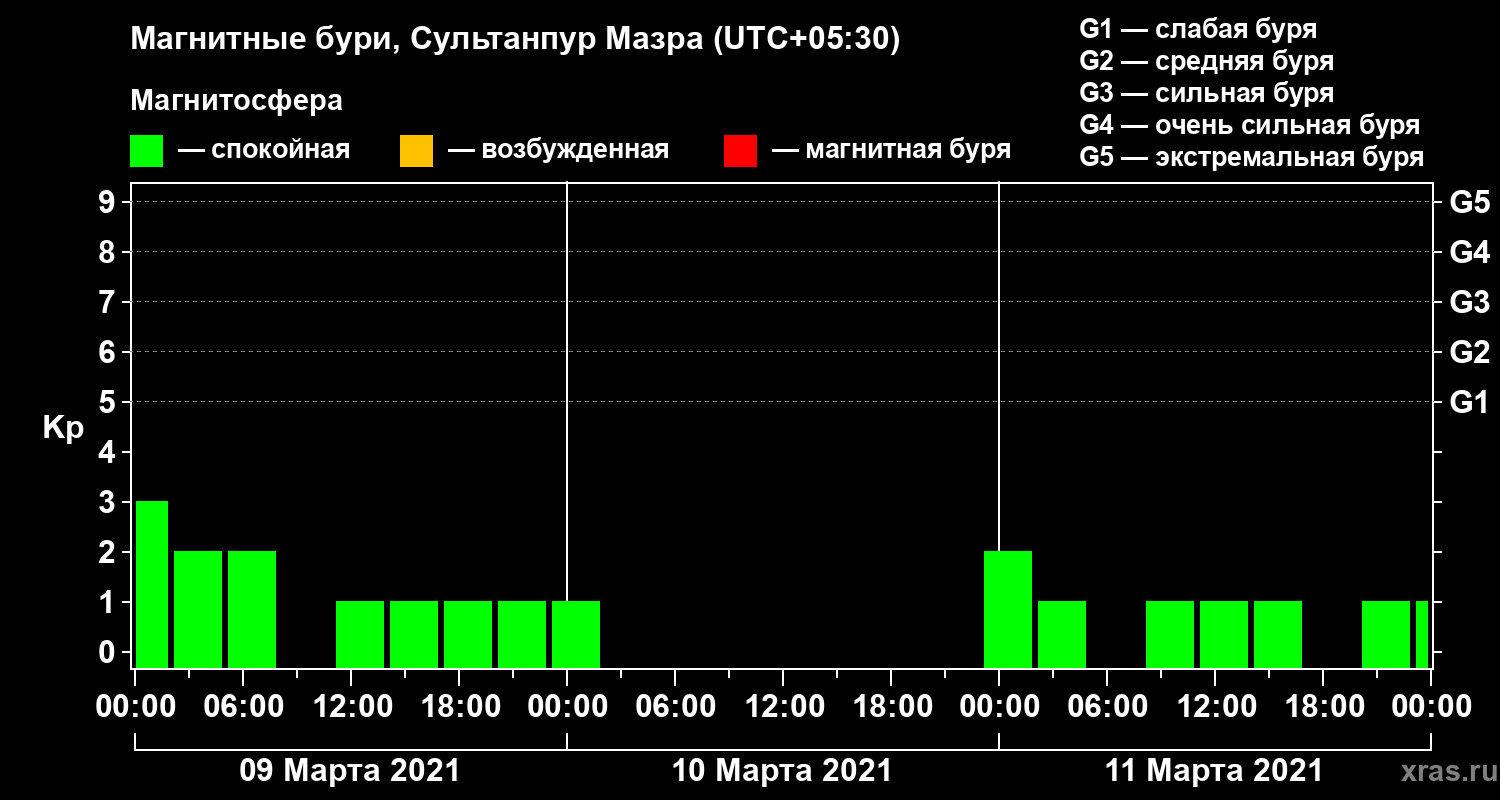This screenshot has height=800, width=1500.
Task: Click the Kp 3 bar at start of 09 March
Action: click(x=152, y=584)
